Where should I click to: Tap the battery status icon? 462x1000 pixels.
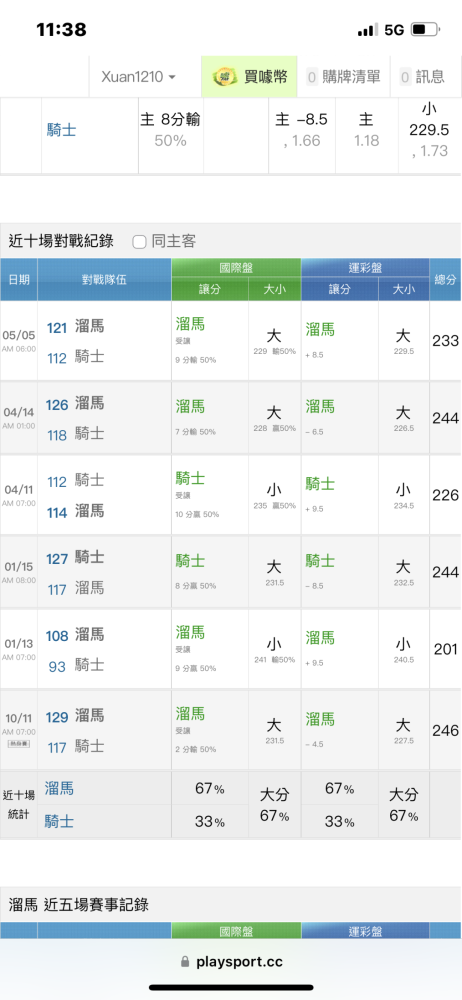pyautogui.click(x=425, y=30)
